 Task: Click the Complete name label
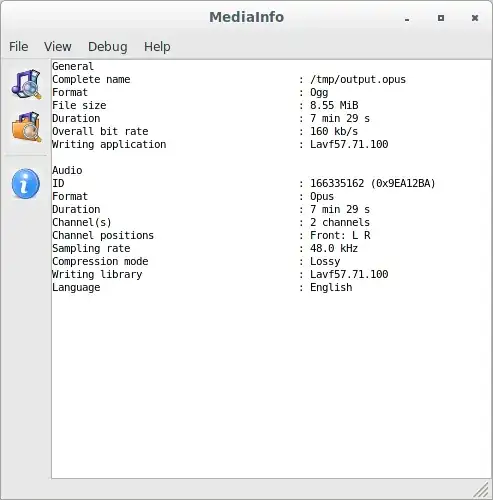click(x=91, y=79)
